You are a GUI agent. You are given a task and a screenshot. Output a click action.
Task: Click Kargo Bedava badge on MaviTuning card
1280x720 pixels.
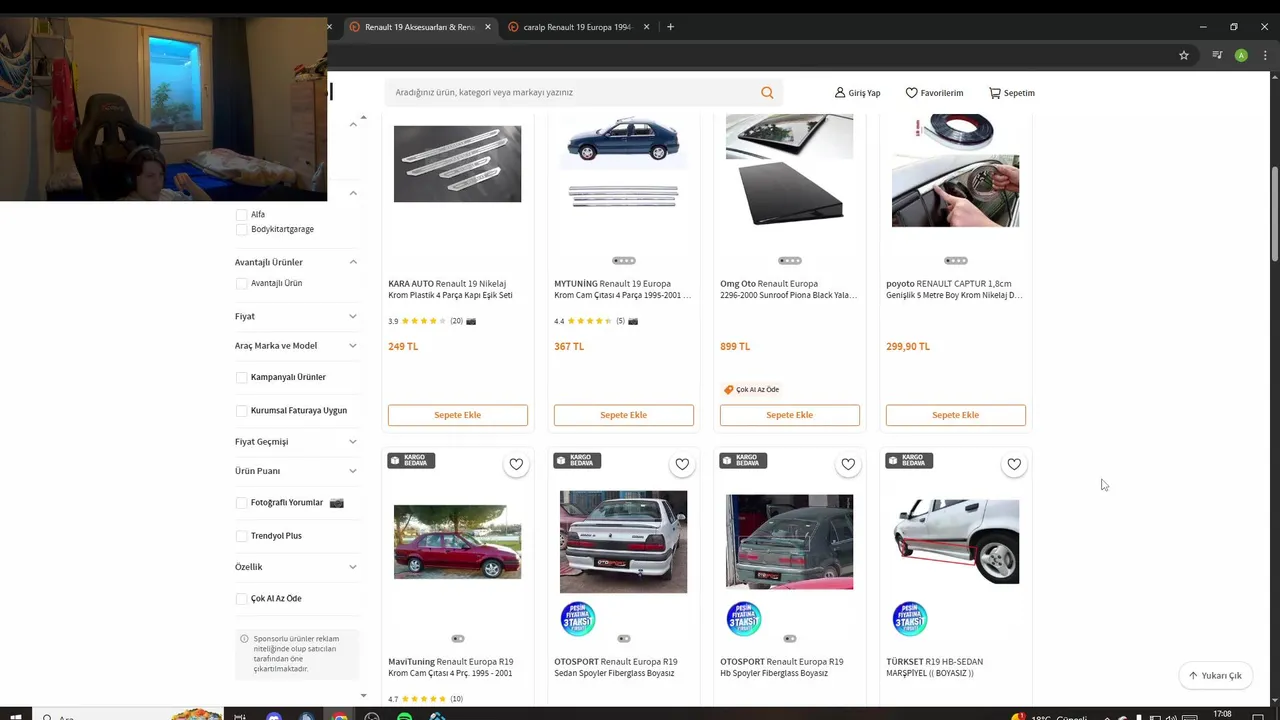click(411, 460)
